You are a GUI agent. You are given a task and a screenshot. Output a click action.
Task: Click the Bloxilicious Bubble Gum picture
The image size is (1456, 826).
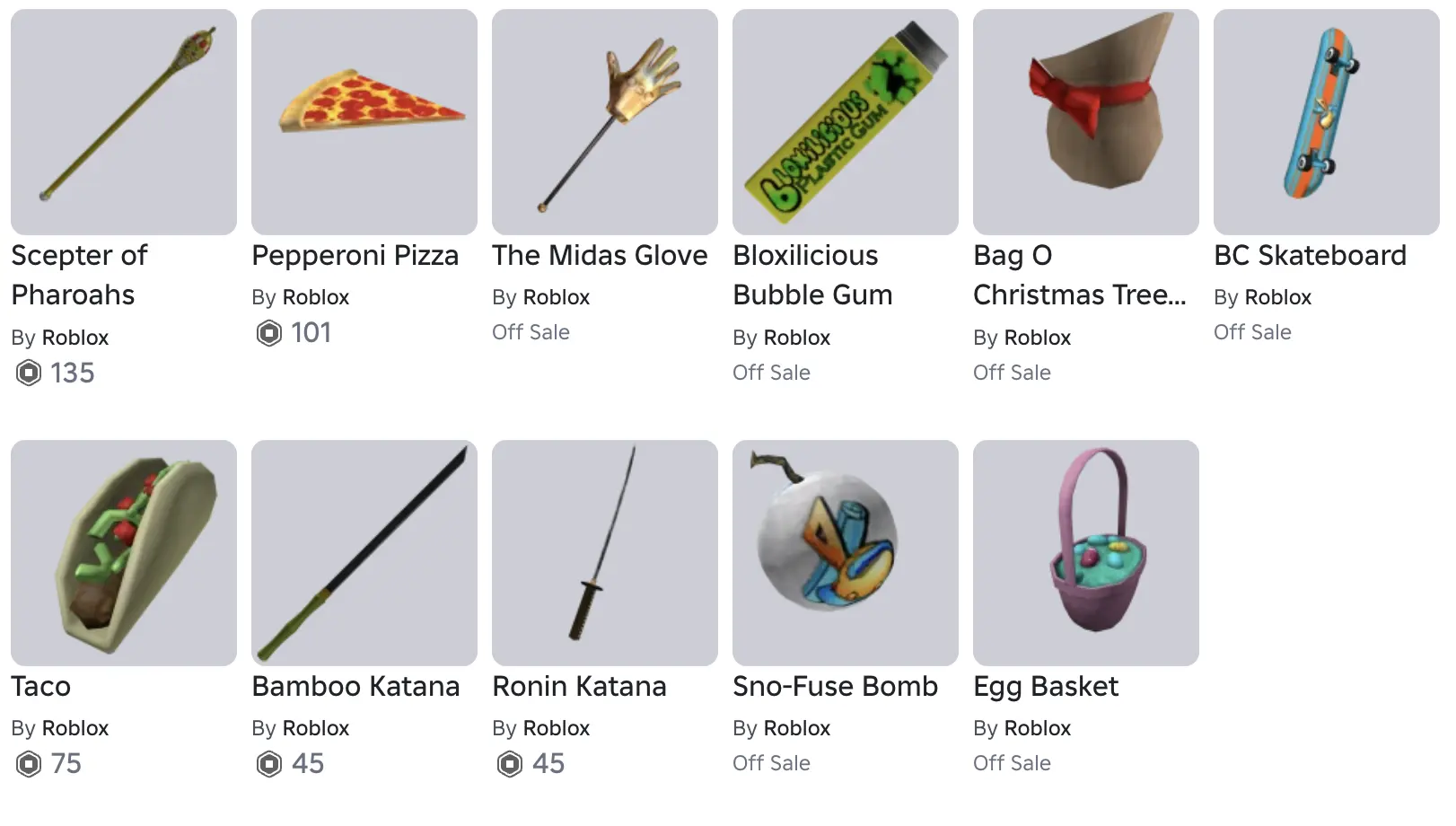click(846, 122)
